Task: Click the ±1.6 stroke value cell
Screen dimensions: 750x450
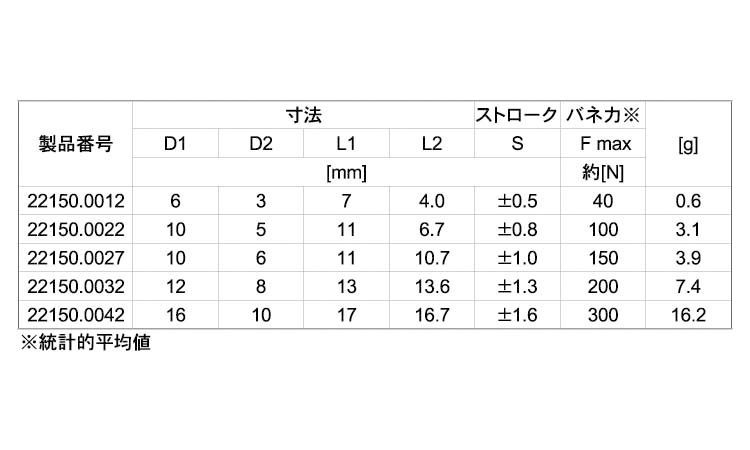Action: point(516,317)
